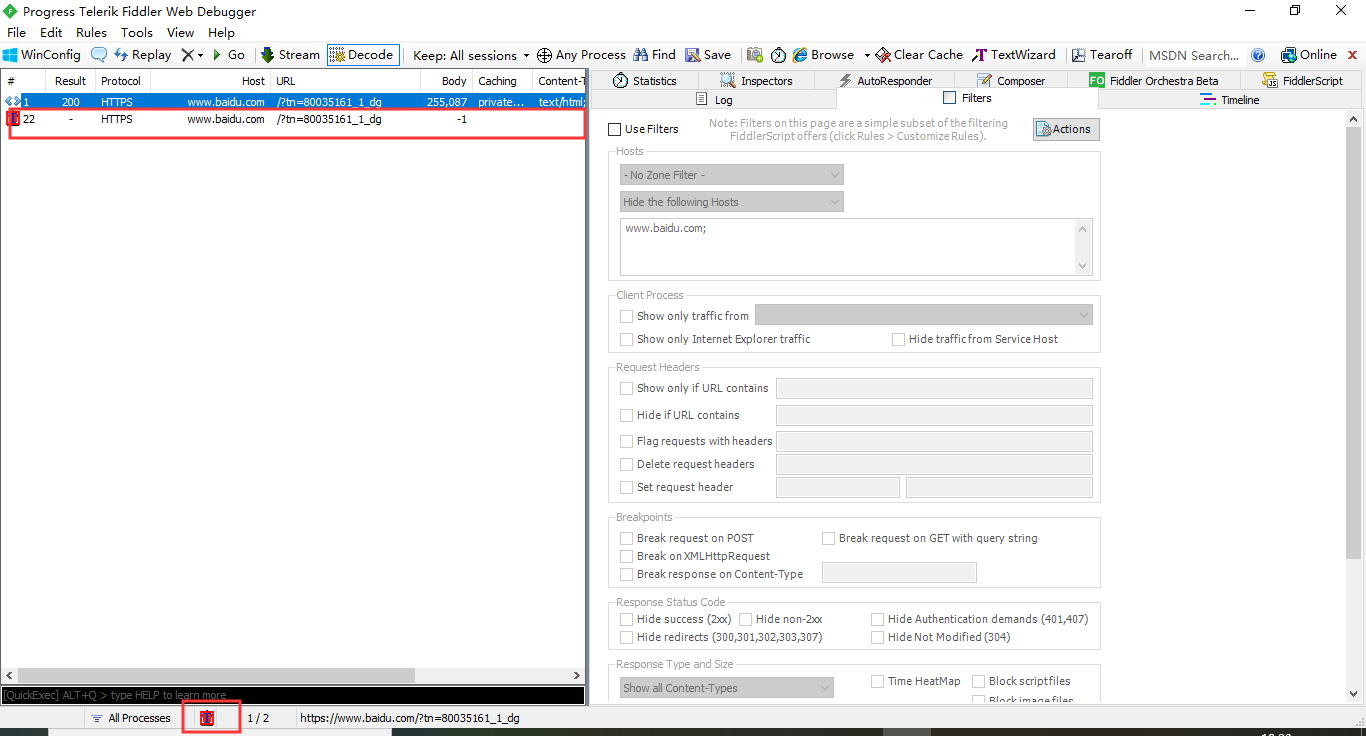Image resolution: width=1366 pixels, height=736 pixels.
Task: Click All Processes filter in status bar
Action: coord(130,718)
